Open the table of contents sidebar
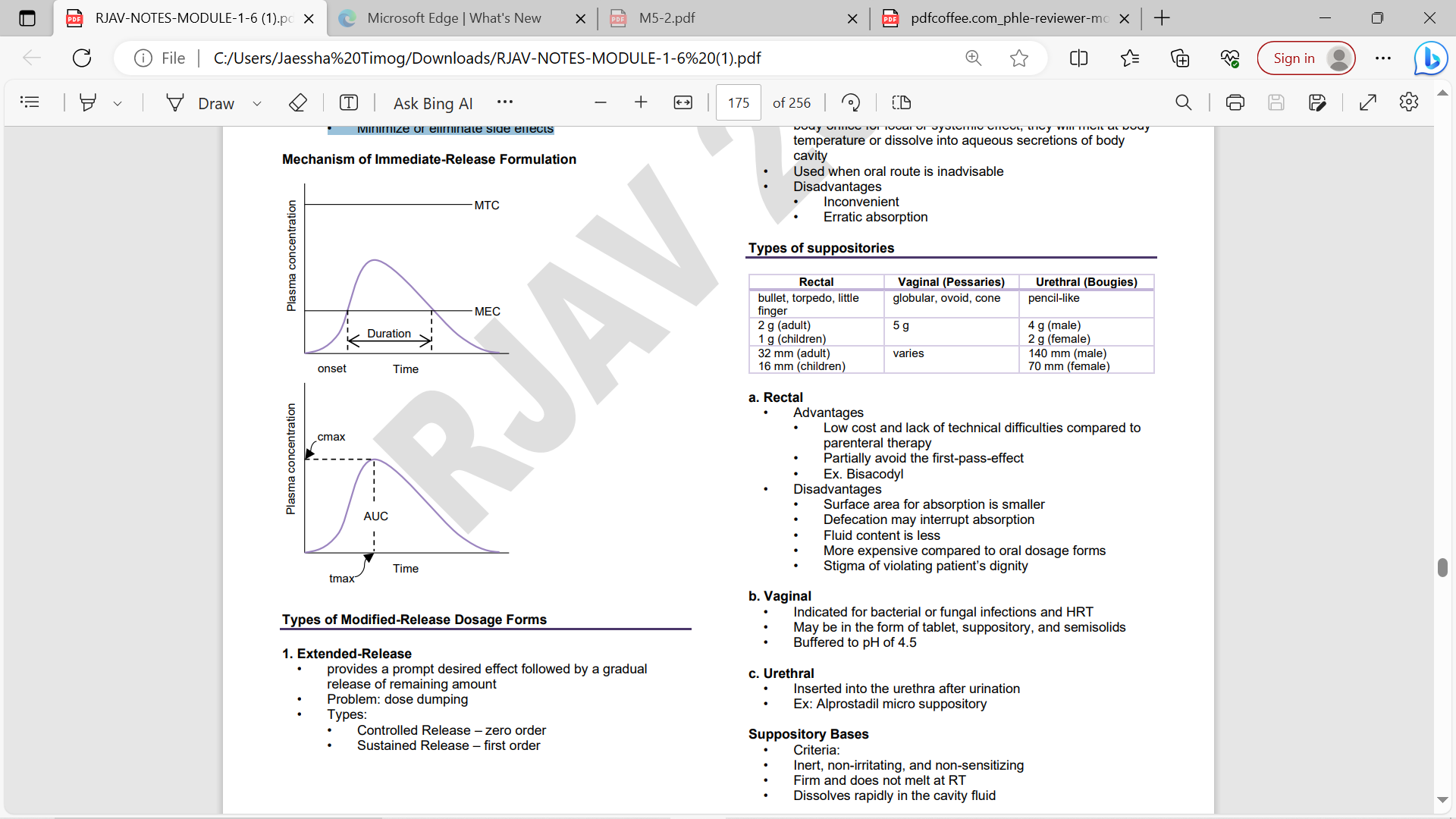1456x819 pixels. pyautogui.click(x=30, y=102)
